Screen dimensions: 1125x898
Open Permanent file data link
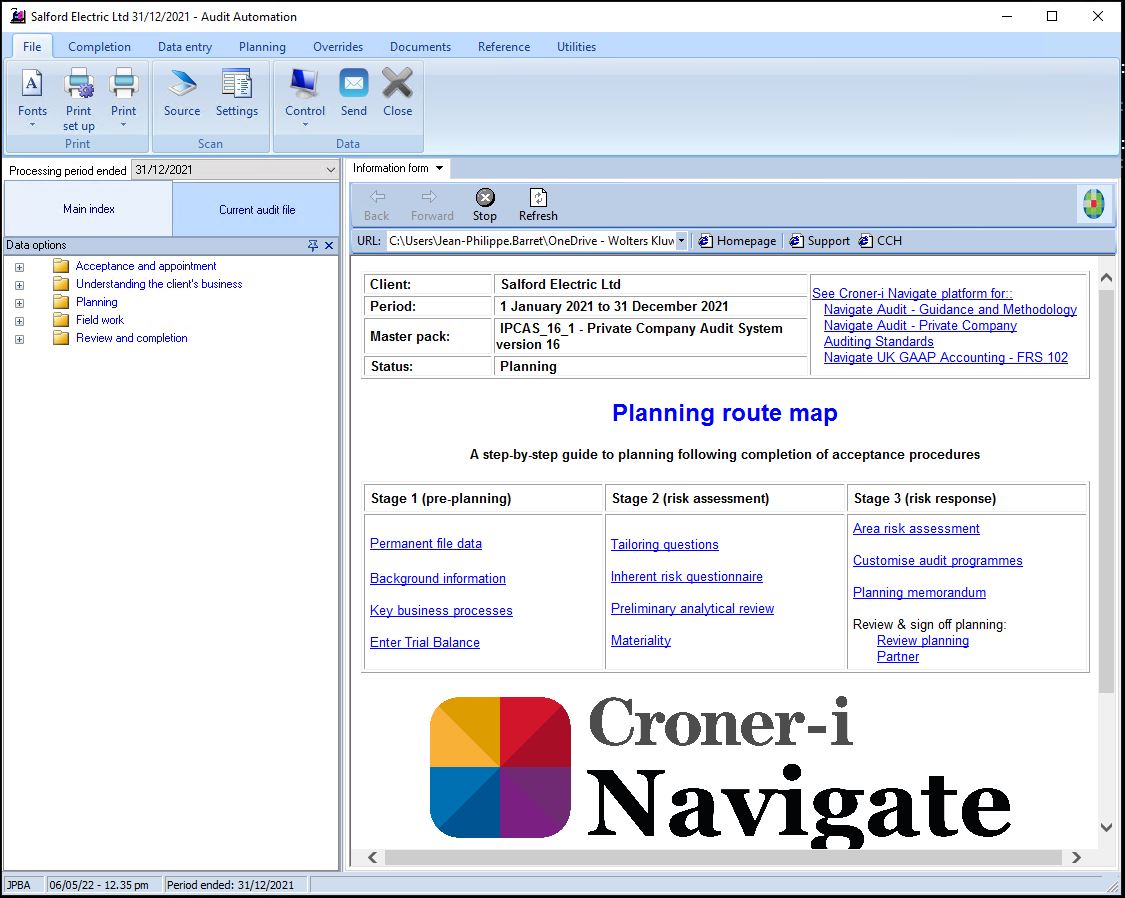425,544
